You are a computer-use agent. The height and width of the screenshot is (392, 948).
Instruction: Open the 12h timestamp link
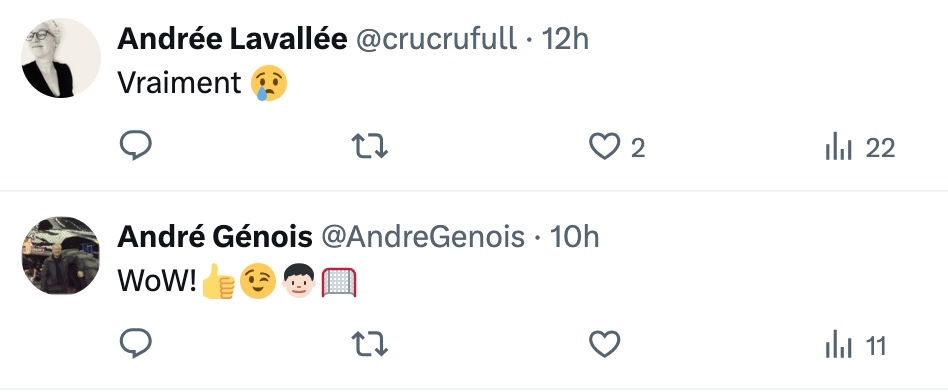pyautogui.click(x=565, y=39)
